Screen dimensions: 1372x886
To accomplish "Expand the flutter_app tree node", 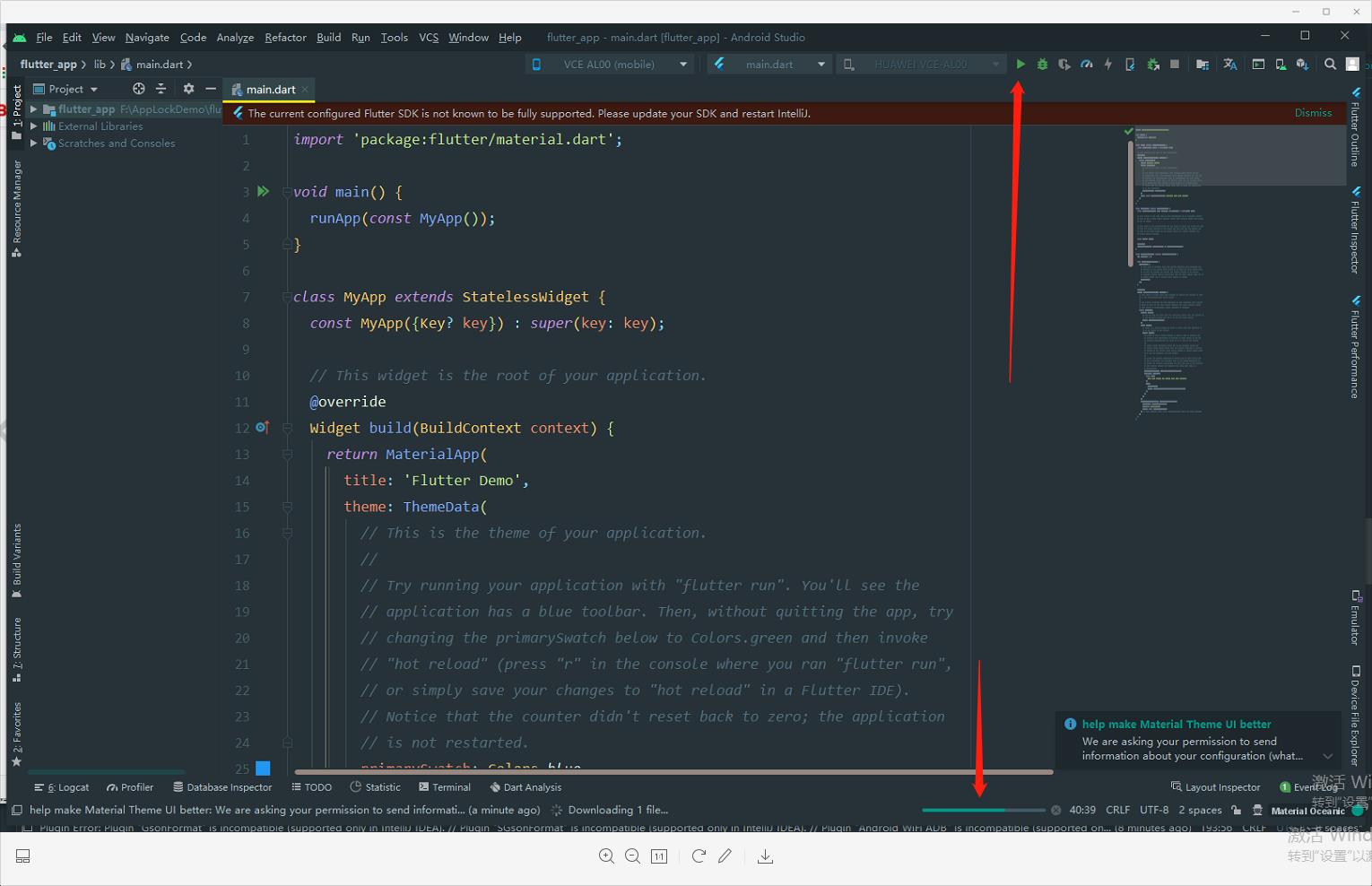I will click(34, 109).
